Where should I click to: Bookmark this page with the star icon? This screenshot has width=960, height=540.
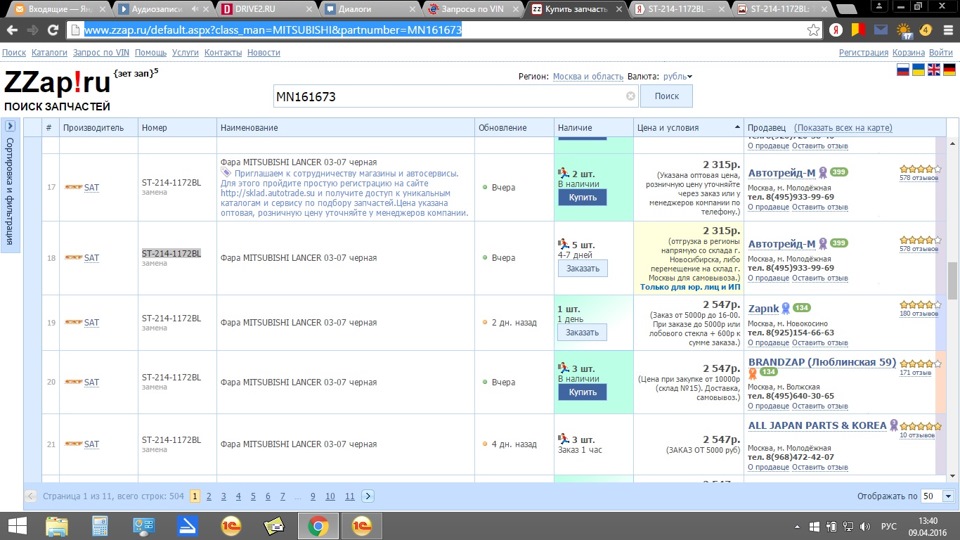click(x=813, y=30)
